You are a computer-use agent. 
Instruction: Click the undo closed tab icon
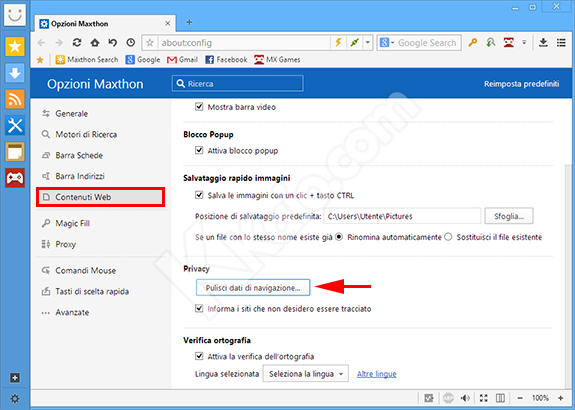point(113,43)
